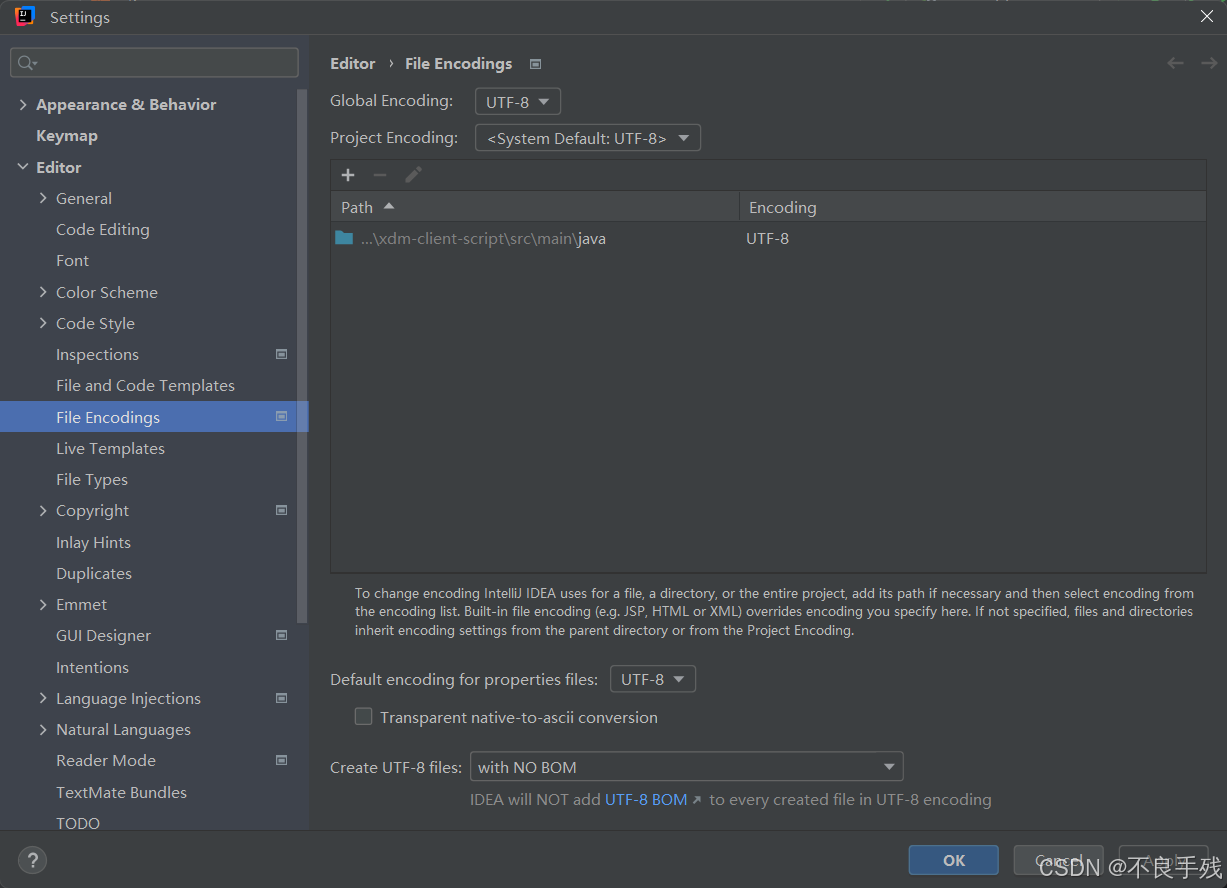1227x888 pixels.
Task: Click the search magnifier icon
Action: [x=26, y=63]
